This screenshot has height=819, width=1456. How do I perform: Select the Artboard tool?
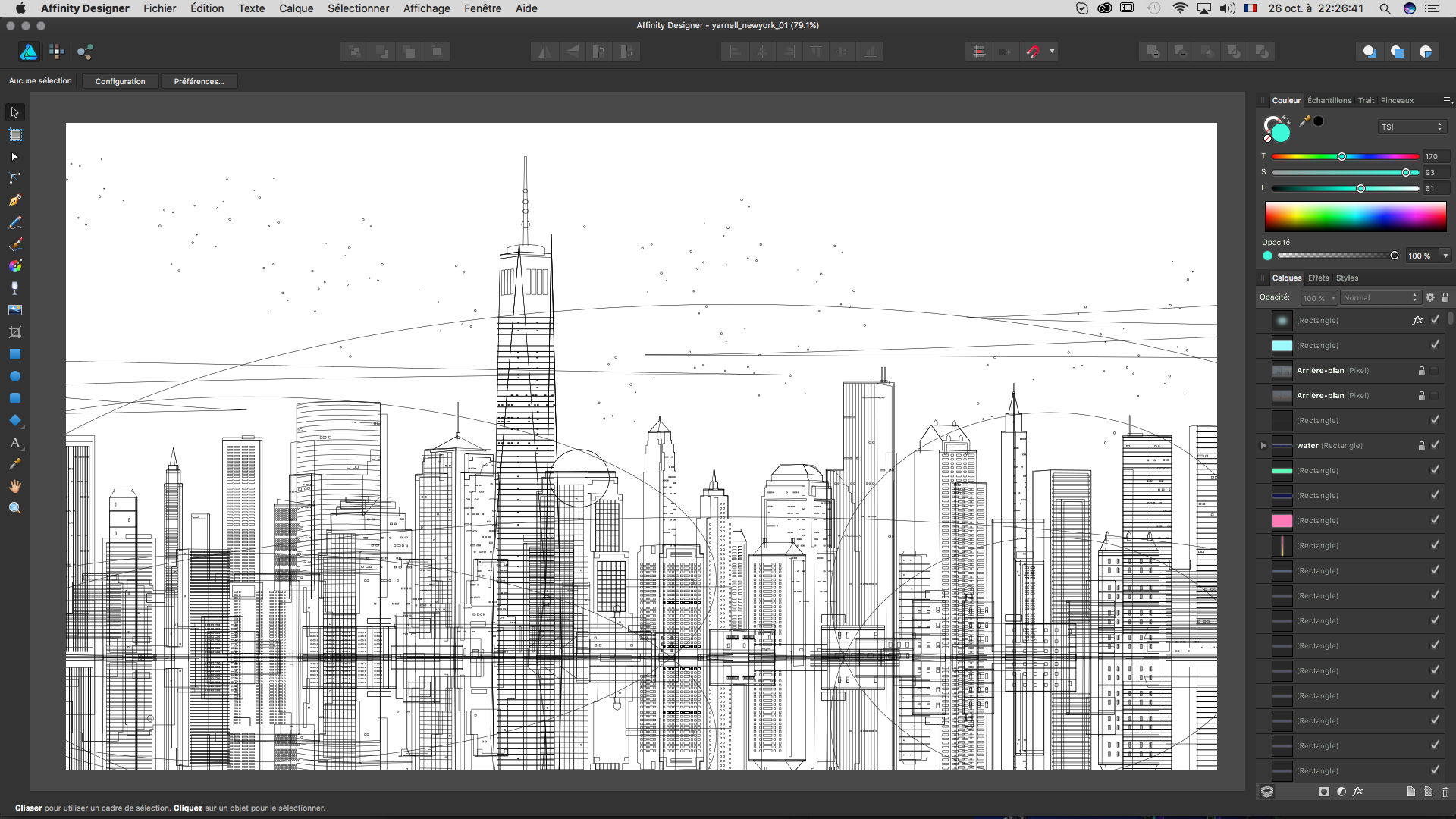[14, 135]
